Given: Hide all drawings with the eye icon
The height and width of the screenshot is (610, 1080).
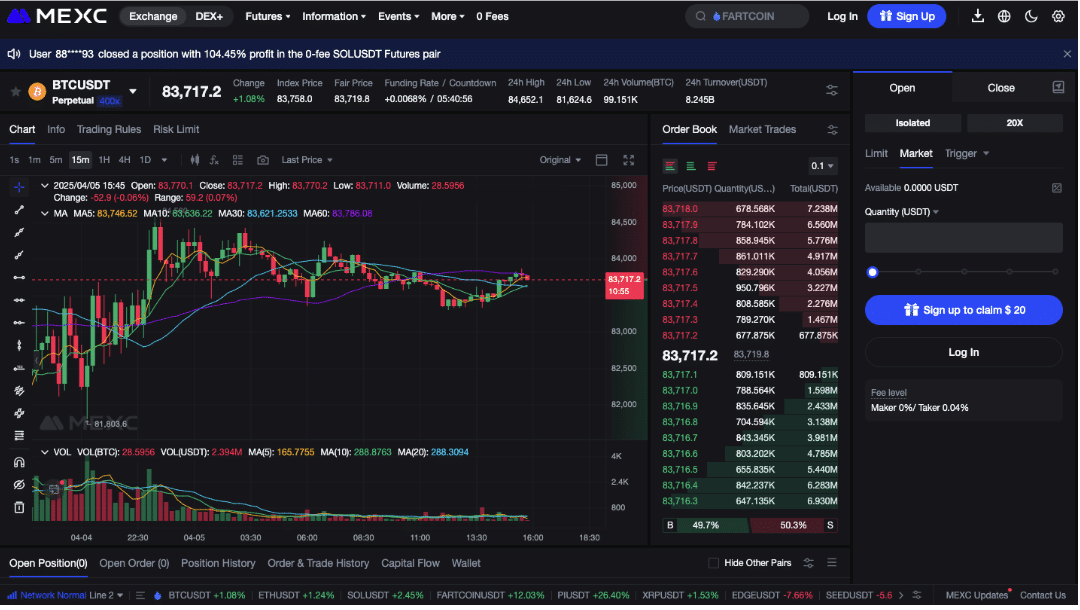Looking at the screenshot, I should coord(19,485).
